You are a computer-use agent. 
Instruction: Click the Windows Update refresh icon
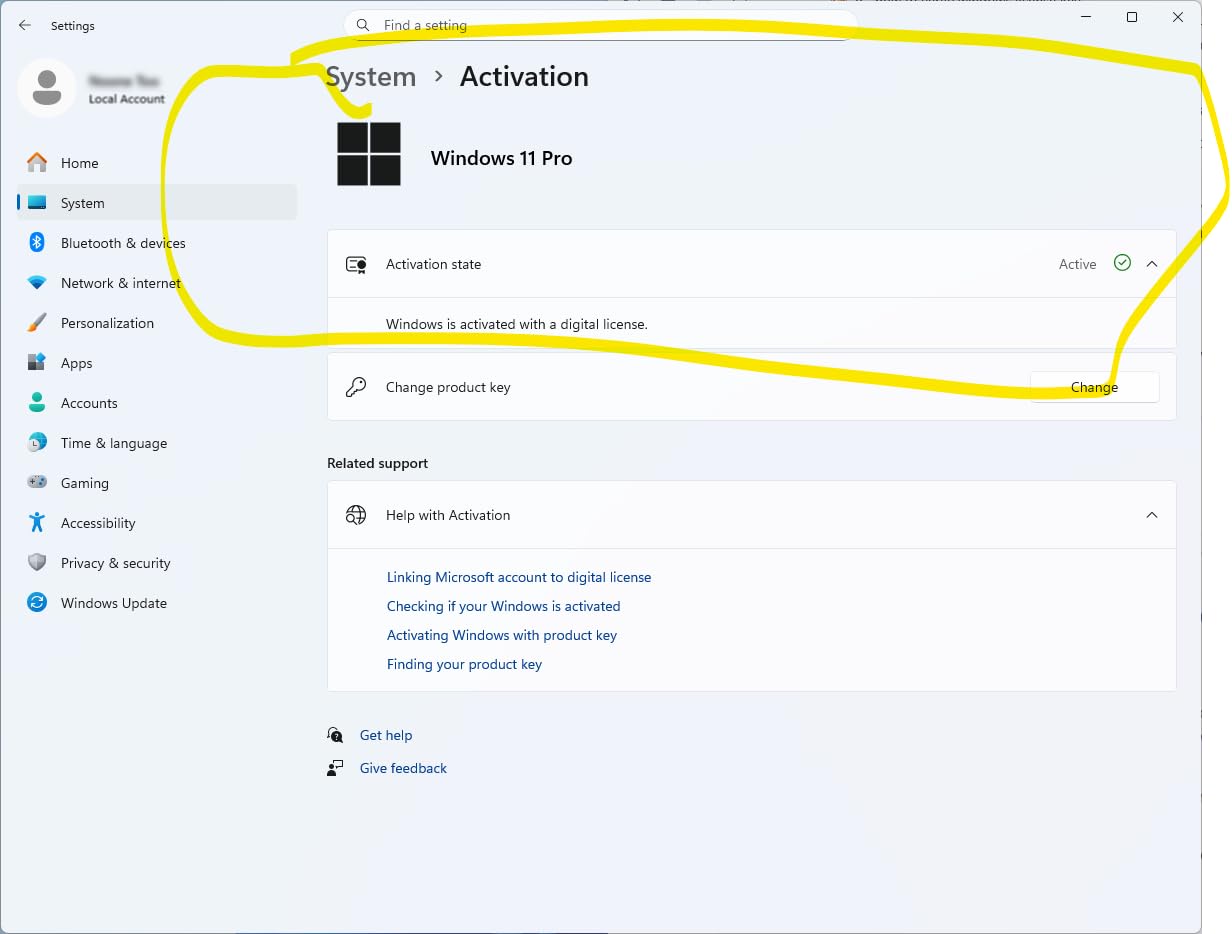point(37,602)
